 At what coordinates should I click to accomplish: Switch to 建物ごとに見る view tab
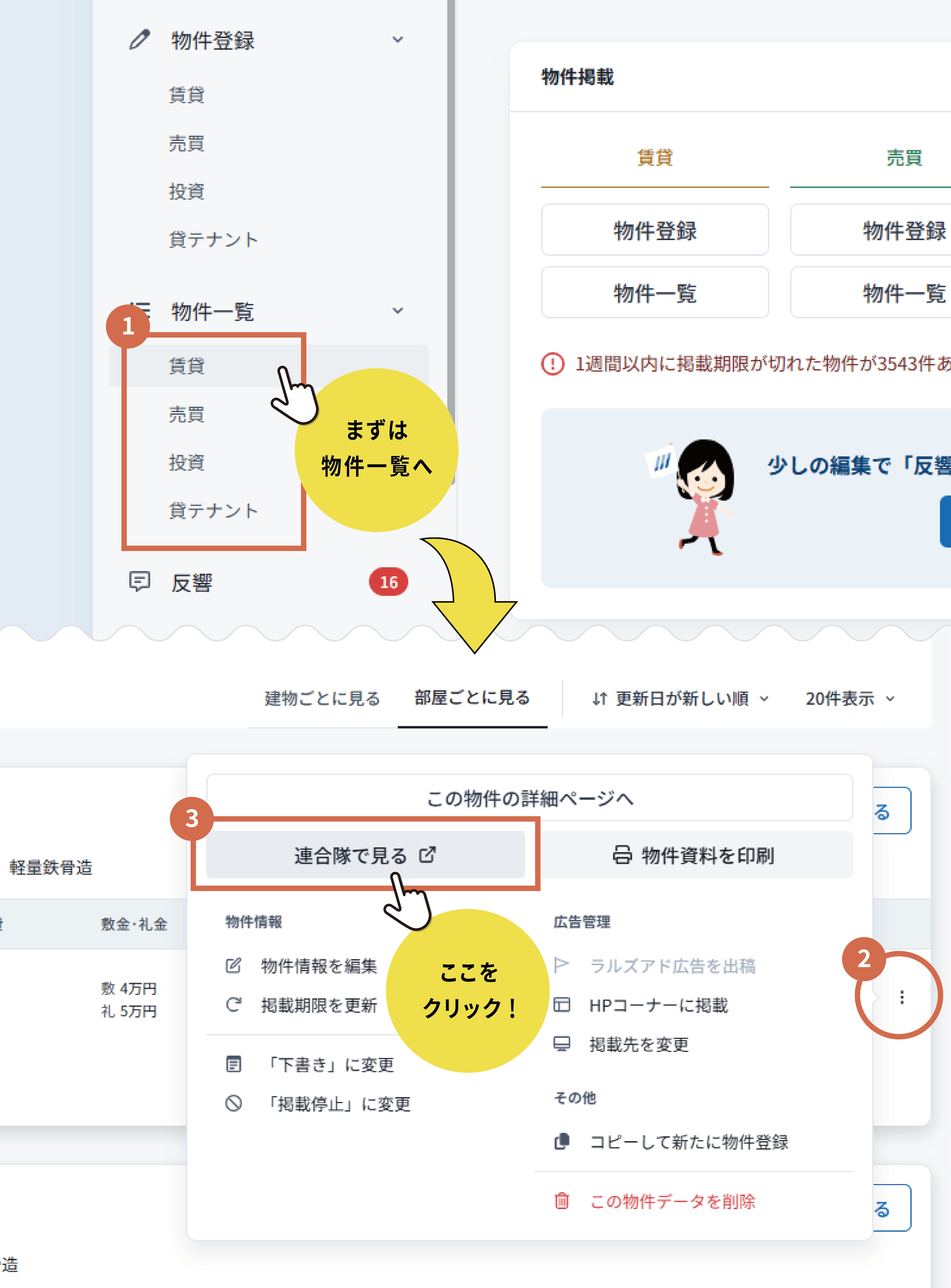pos(322,698)
